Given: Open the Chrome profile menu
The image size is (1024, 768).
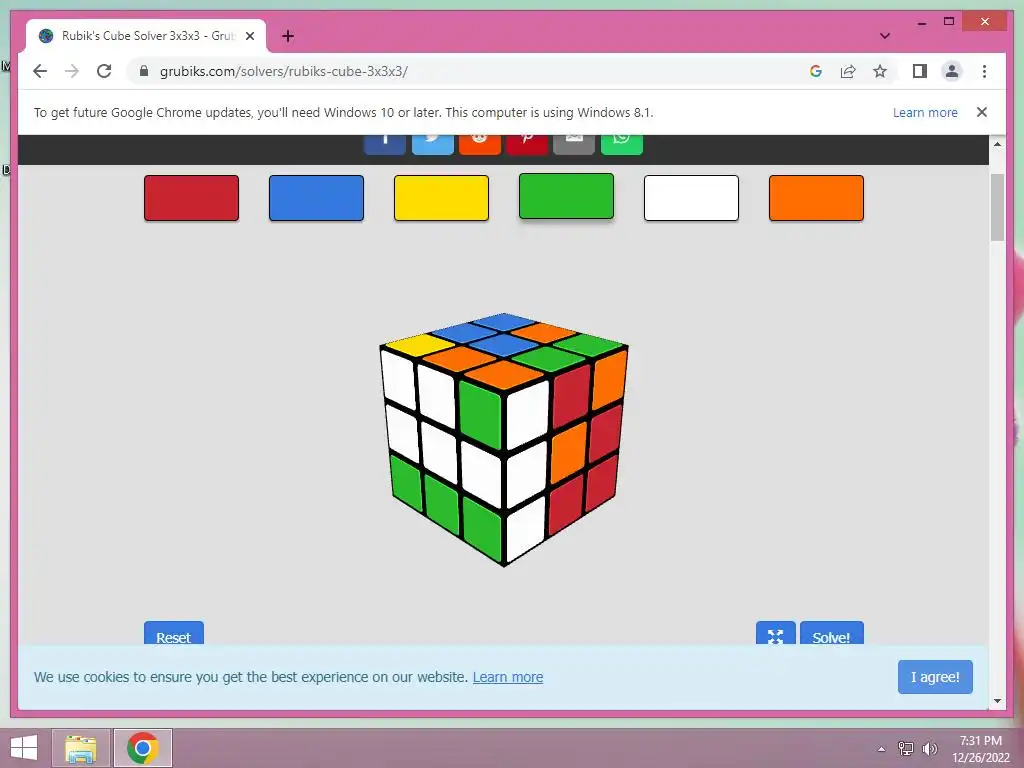Looking at the screenshot, I should 952,71.
